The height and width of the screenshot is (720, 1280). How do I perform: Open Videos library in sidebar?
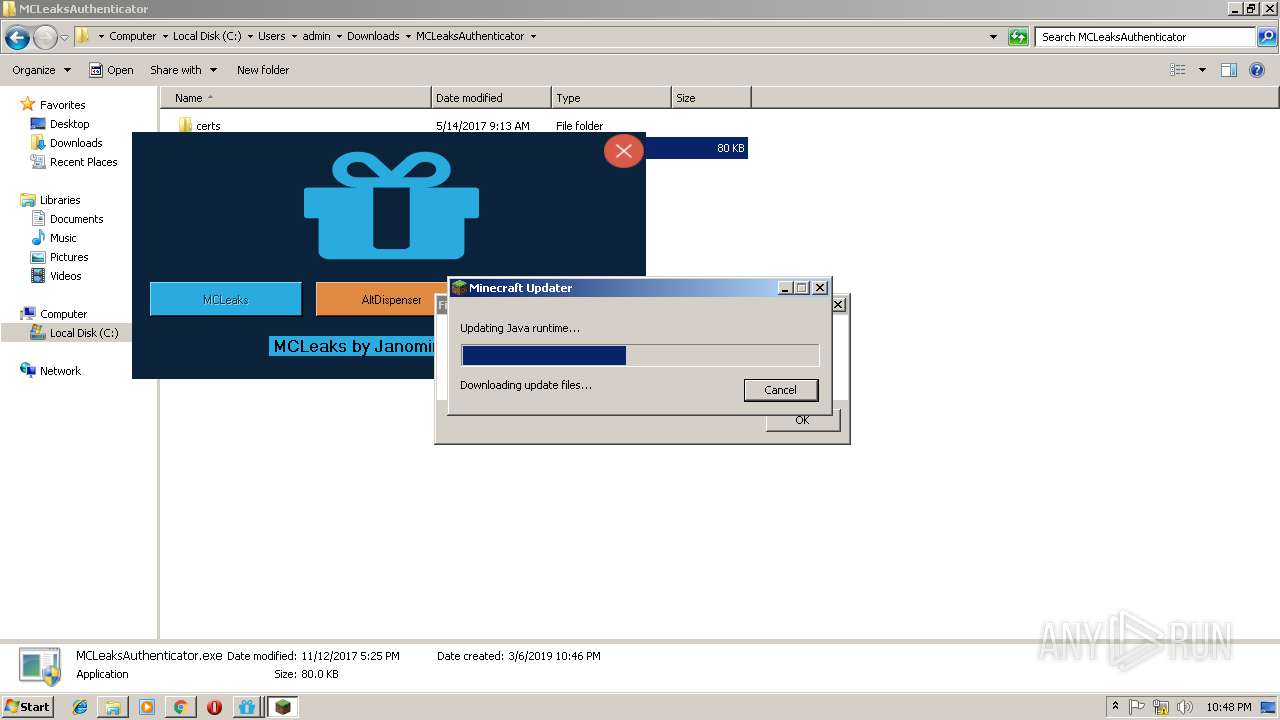click(65, 276)
